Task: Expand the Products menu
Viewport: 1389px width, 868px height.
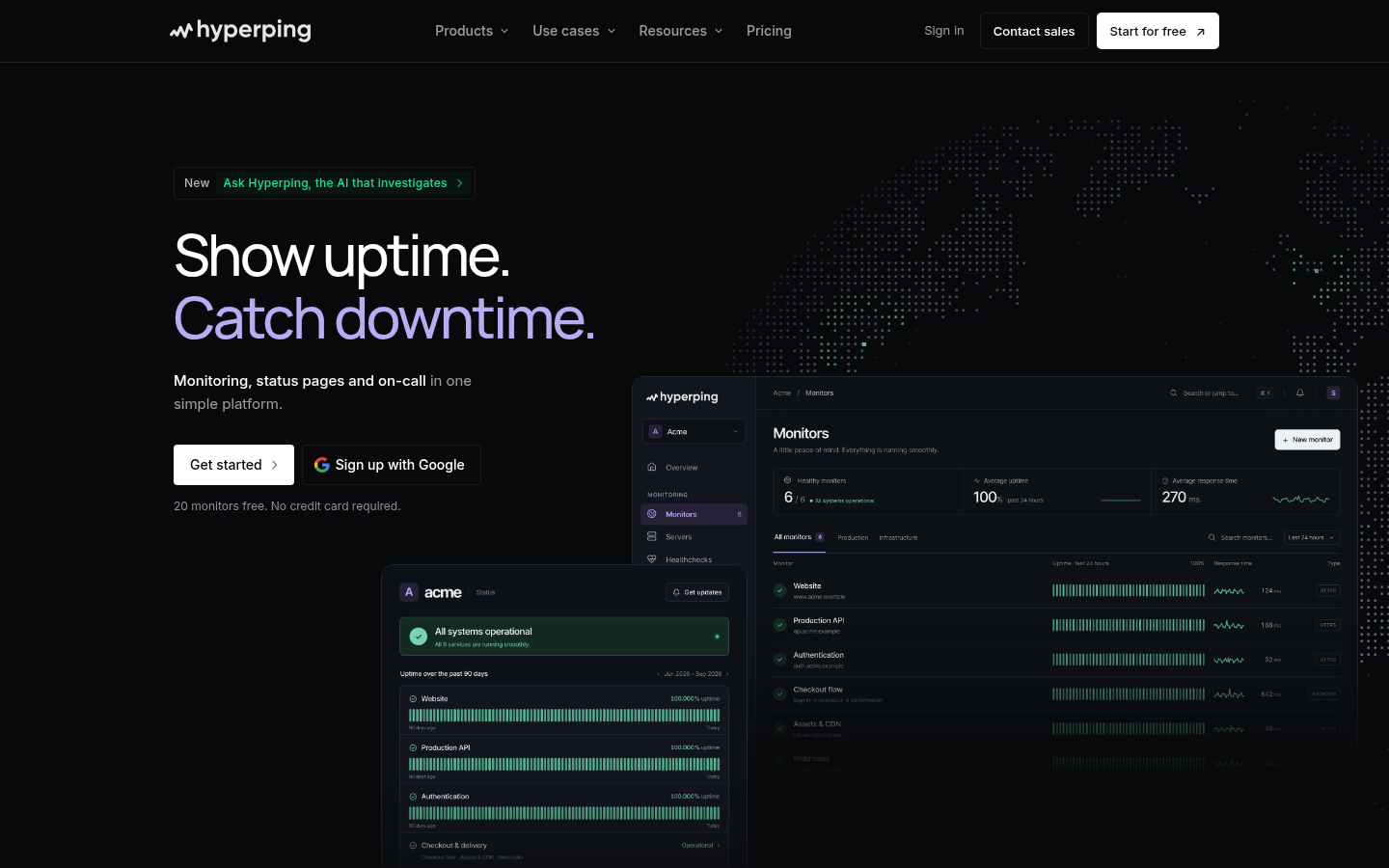Action: click(x=472, y=31)
